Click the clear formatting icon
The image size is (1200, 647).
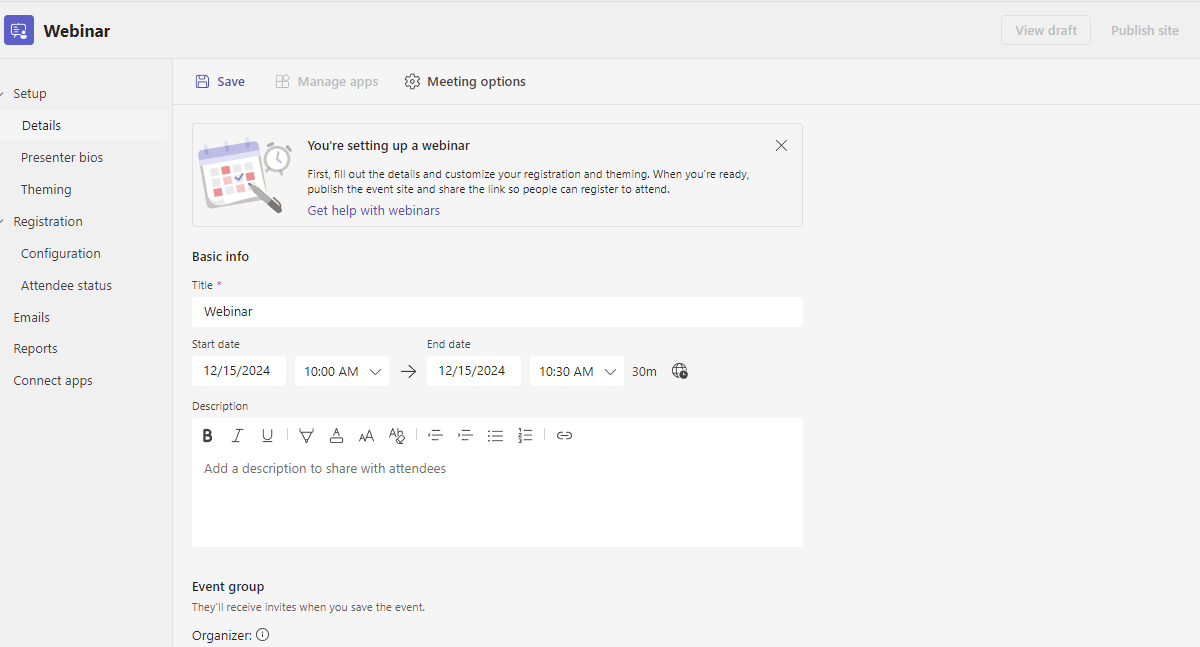coord(397,435)
